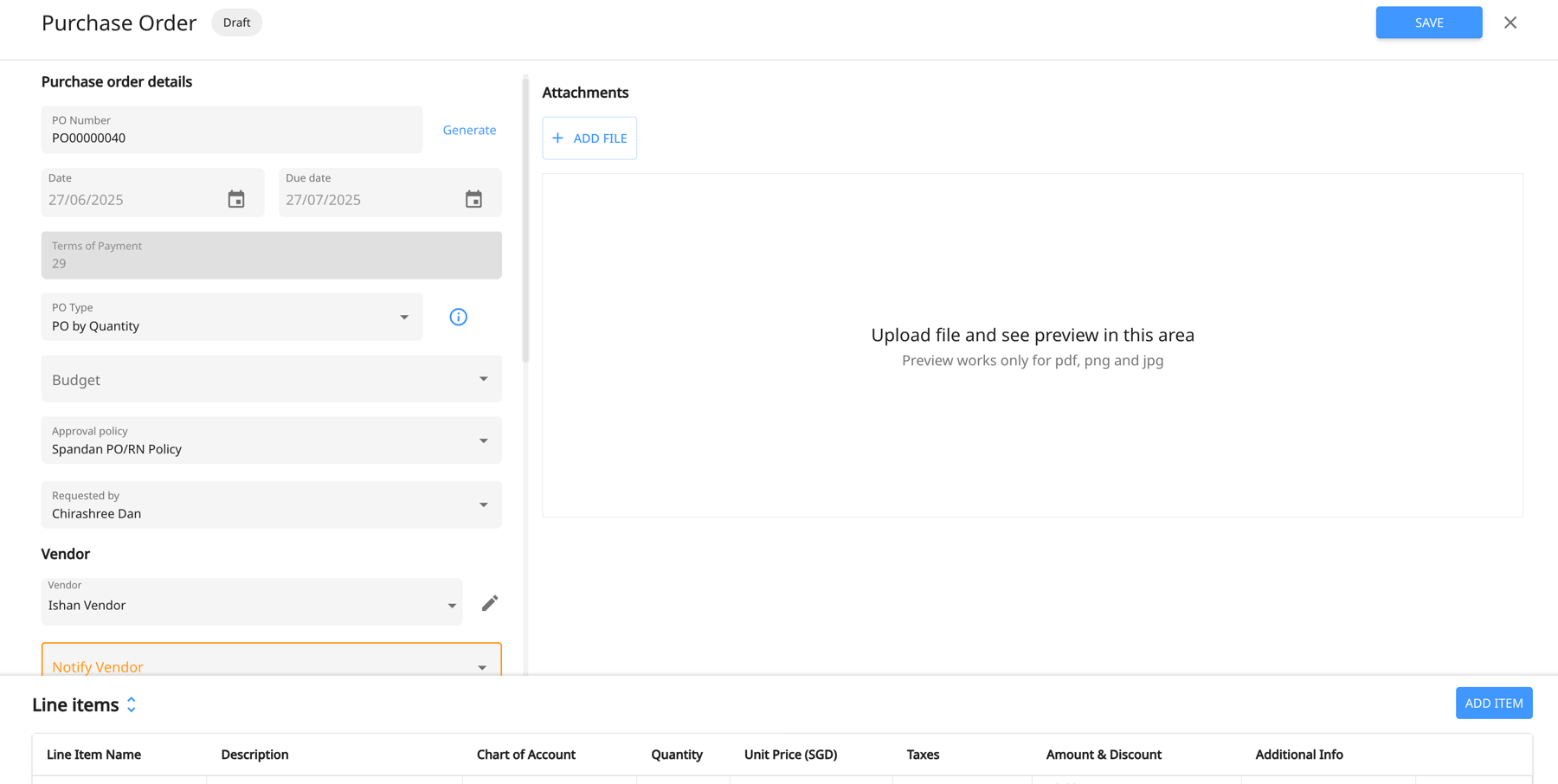Screen dimensions: 1558x784
Task: Expand the Approval policy dropdown
Action: (483, 440)
